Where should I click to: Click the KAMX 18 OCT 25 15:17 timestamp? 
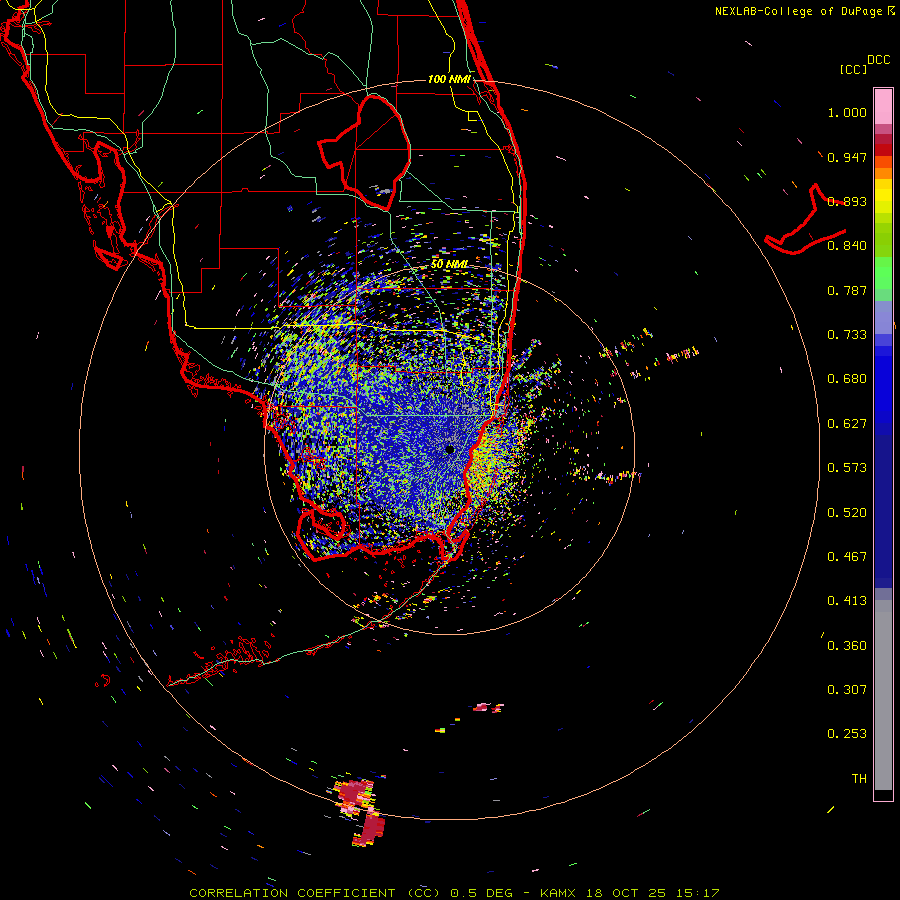coord(629,893)
